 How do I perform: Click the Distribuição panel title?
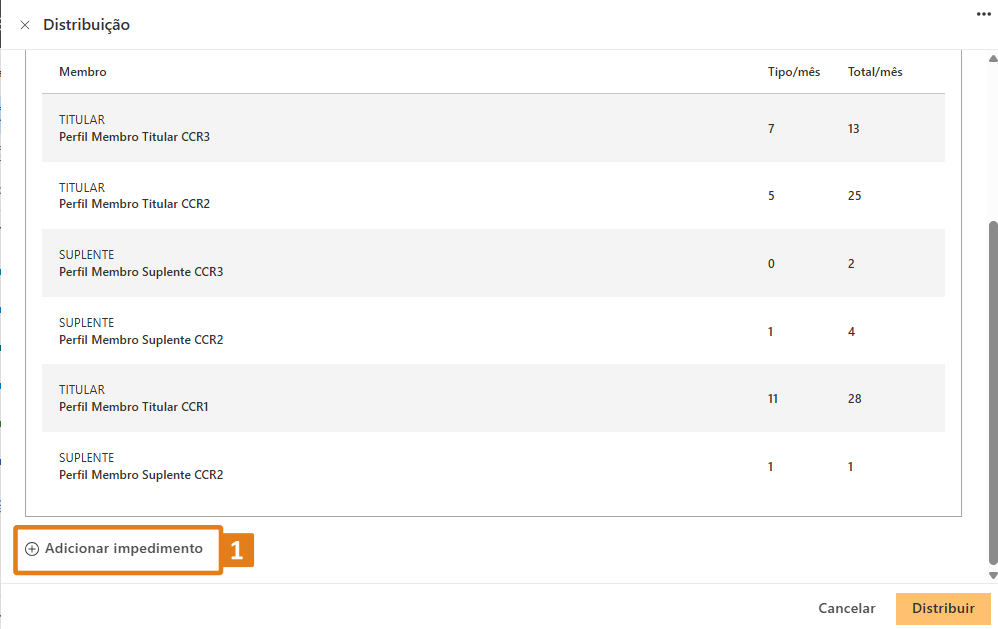click(x=86, y=25)
